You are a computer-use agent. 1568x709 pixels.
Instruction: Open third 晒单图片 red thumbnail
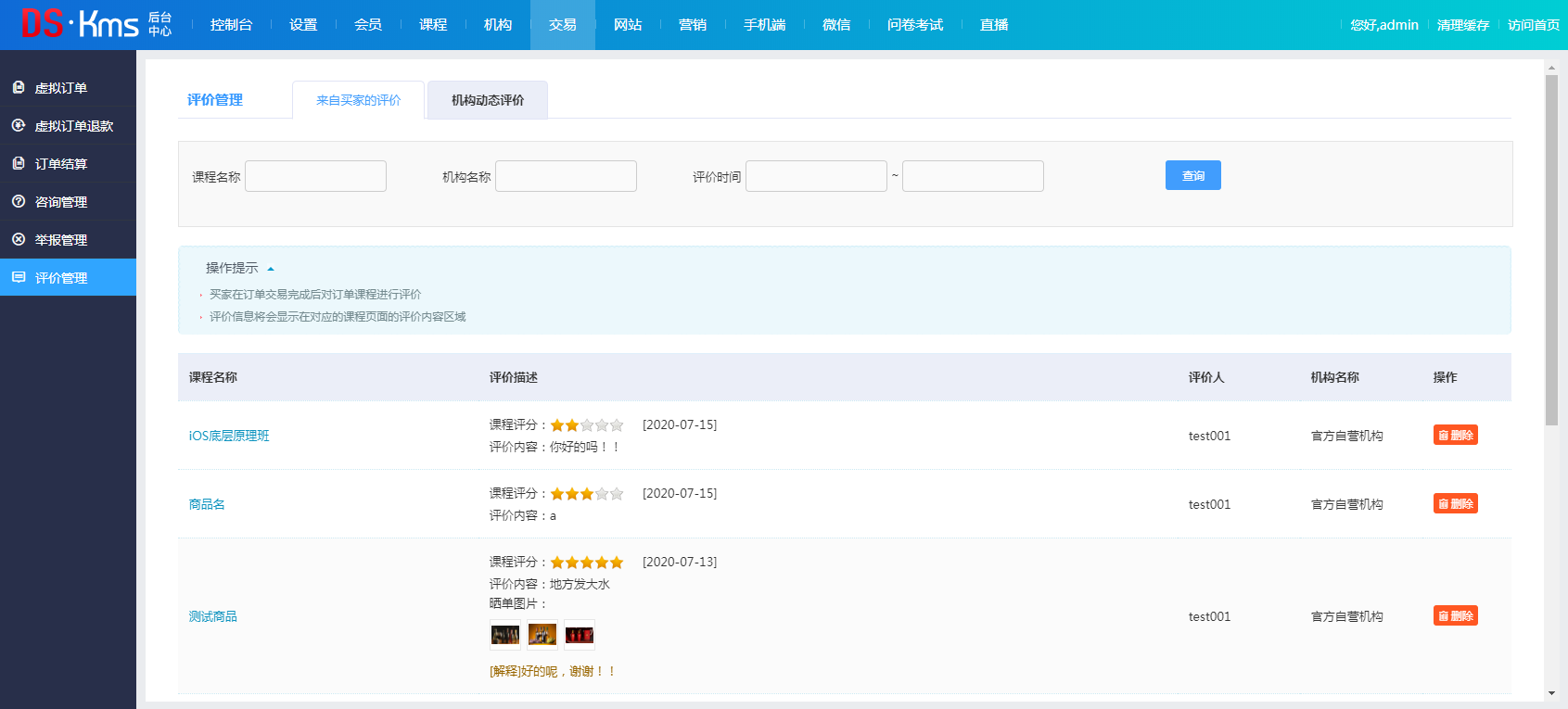(x=580, y=635)
